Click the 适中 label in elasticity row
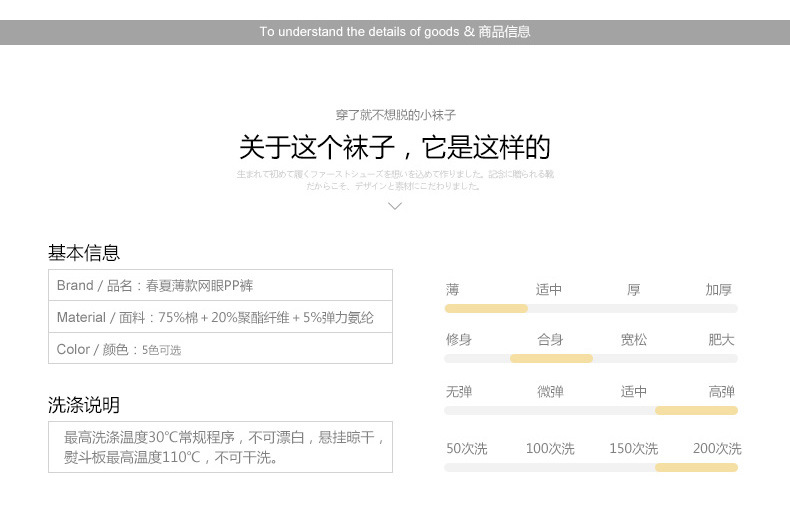This screenshot has height=511, width=790. coord(634,392)
